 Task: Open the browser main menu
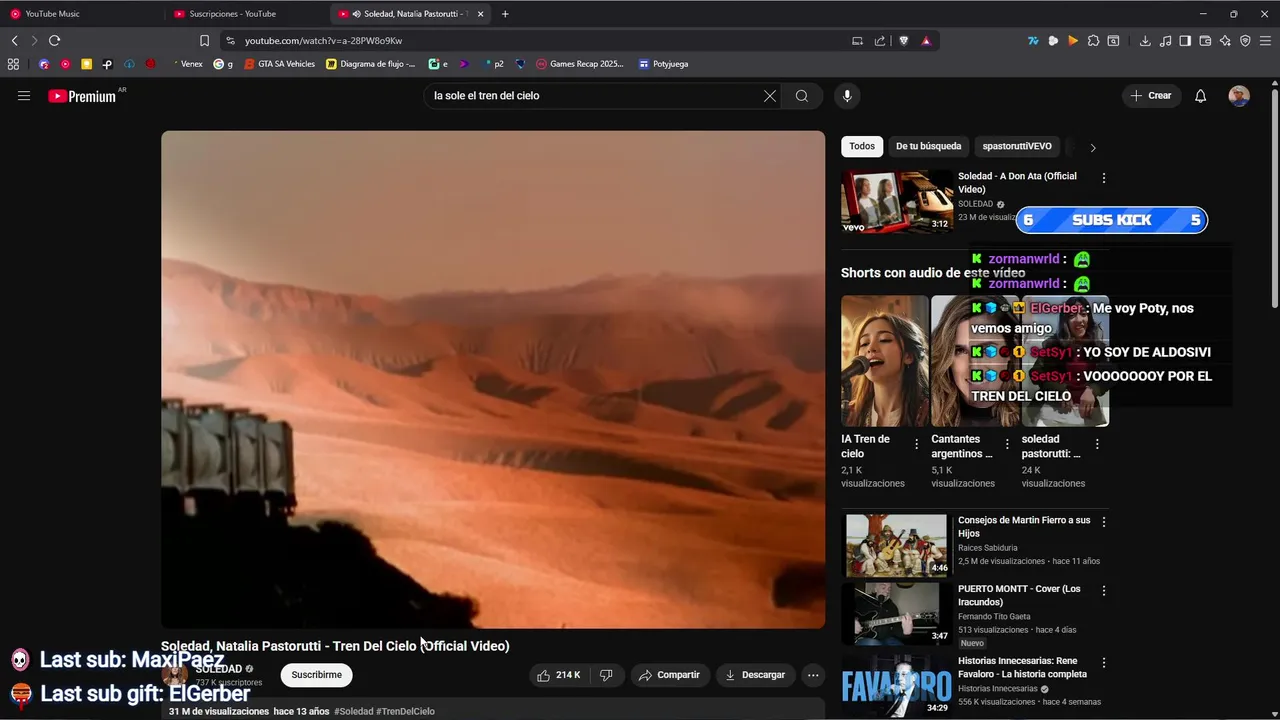pyautogui.click(x=1266, y=41)
